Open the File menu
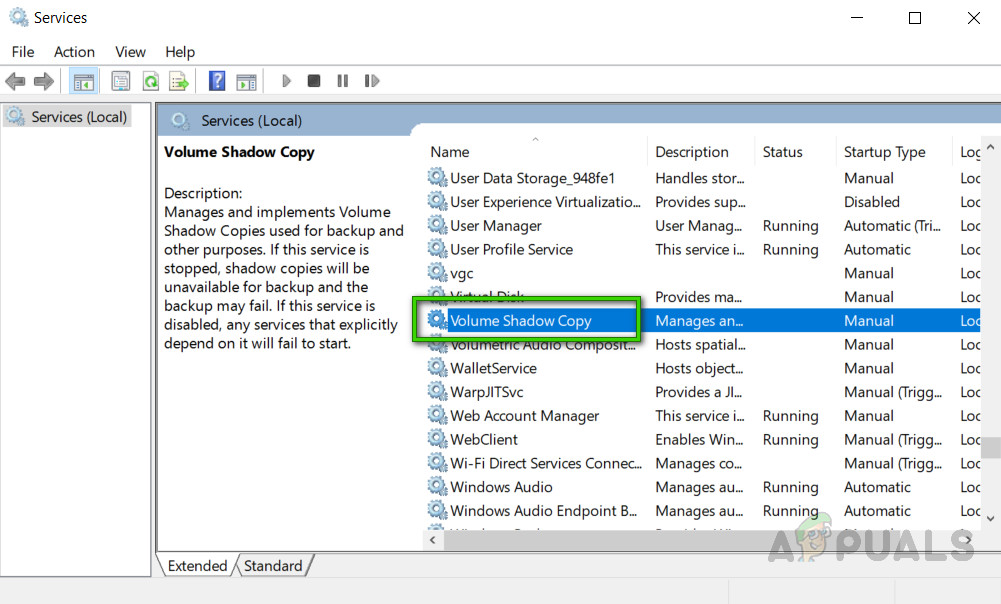The image size is (1001, 604). pyautogui.click(x=23, y=52)
